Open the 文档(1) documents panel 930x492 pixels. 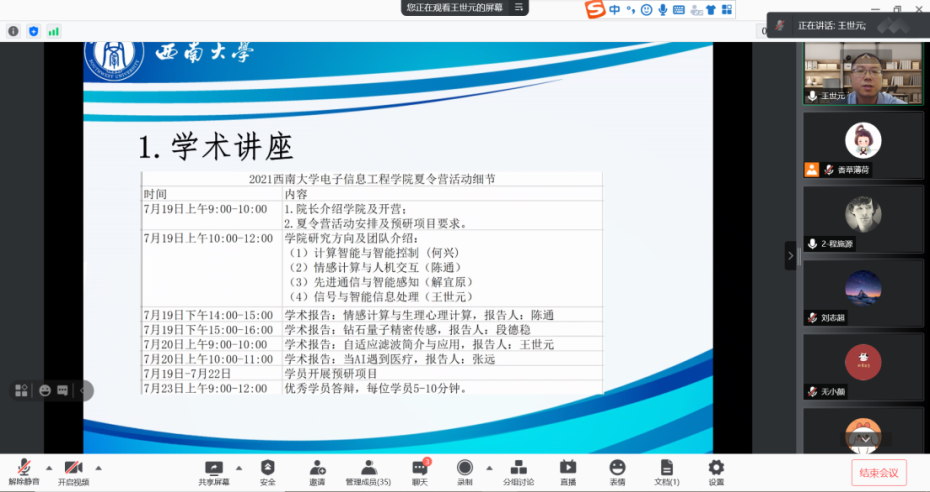pos(666,471)
